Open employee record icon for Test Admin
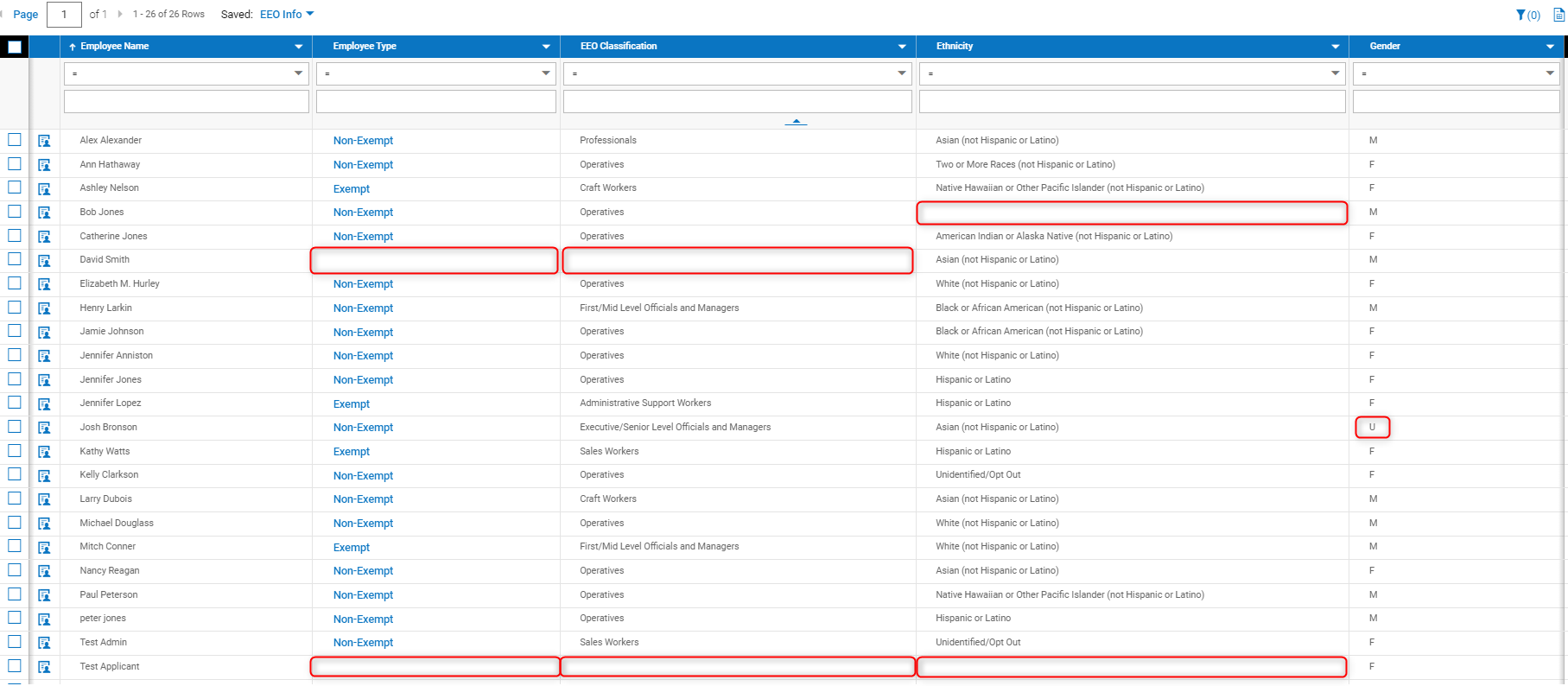The width and height of the screenshot is (1568, 686). point(44,643)
